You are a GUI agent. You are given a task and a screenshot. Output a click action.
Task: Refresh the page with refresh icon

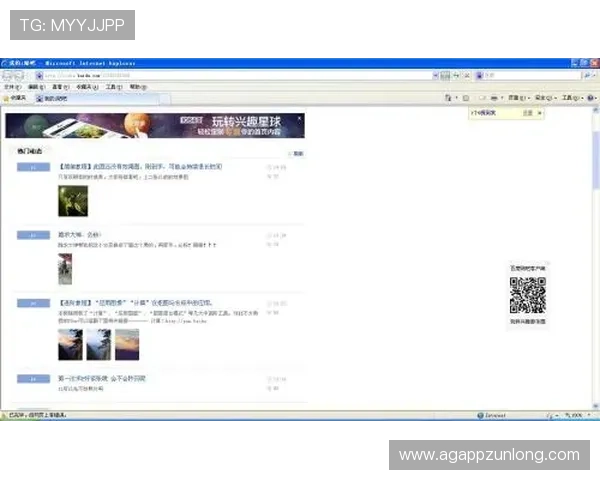pos(456,76)
